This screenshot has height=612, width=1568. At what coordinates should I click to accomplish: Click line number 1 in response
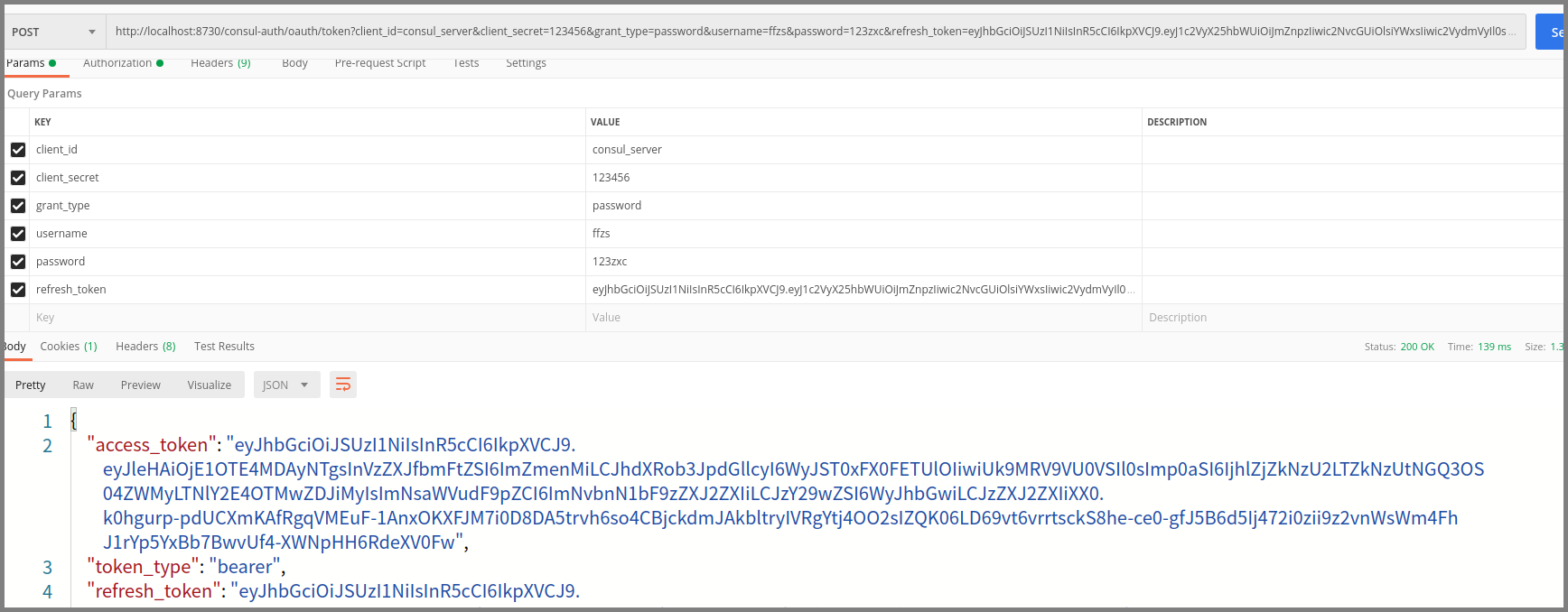click(x=48, y=422)
